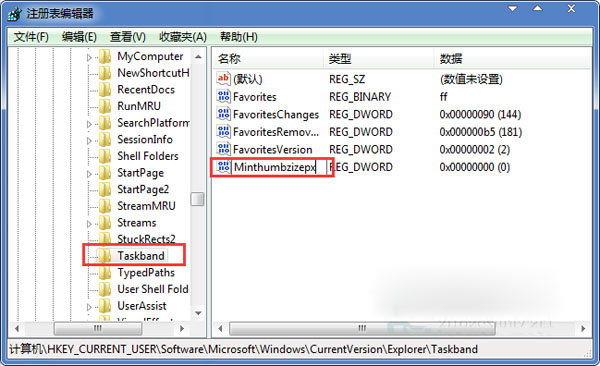Viewport: 600px width, 366px height.
Task: Click the FavoritesVersion DWORD value icon
Action: pos(223,149)
